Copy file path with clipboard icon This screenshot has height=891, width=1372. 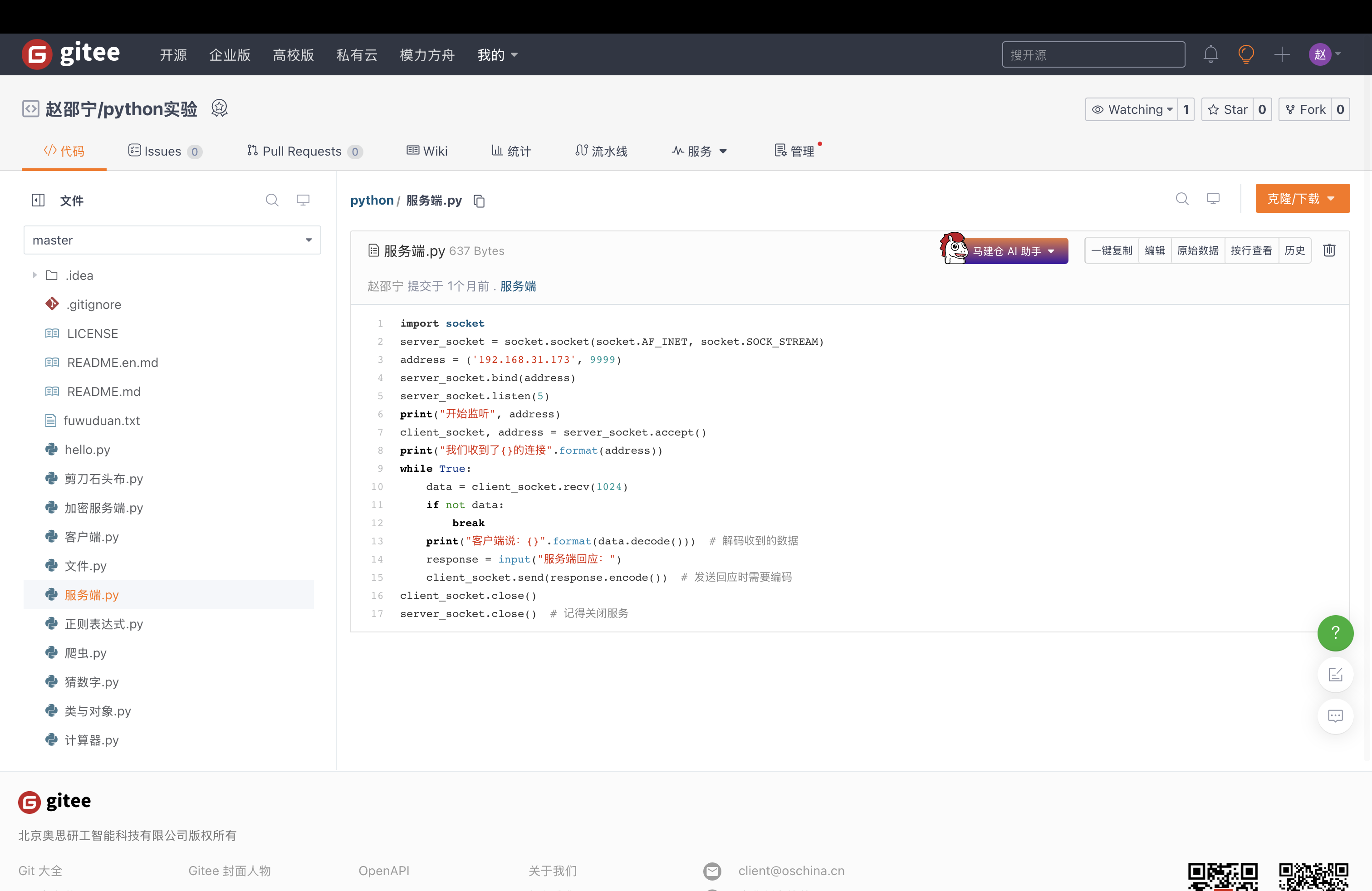tap(479, 201)
